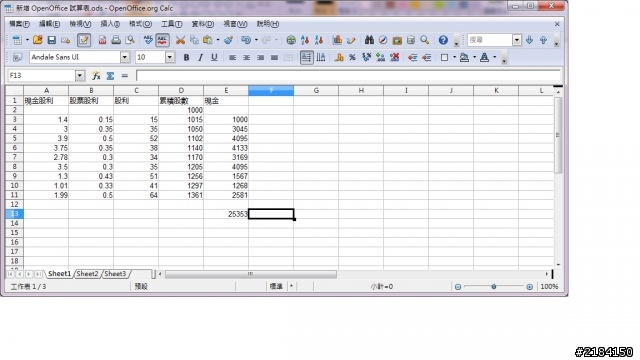Open Navigator compass icon
Viewport: 640px width, 360px height.
click(383, 40)
